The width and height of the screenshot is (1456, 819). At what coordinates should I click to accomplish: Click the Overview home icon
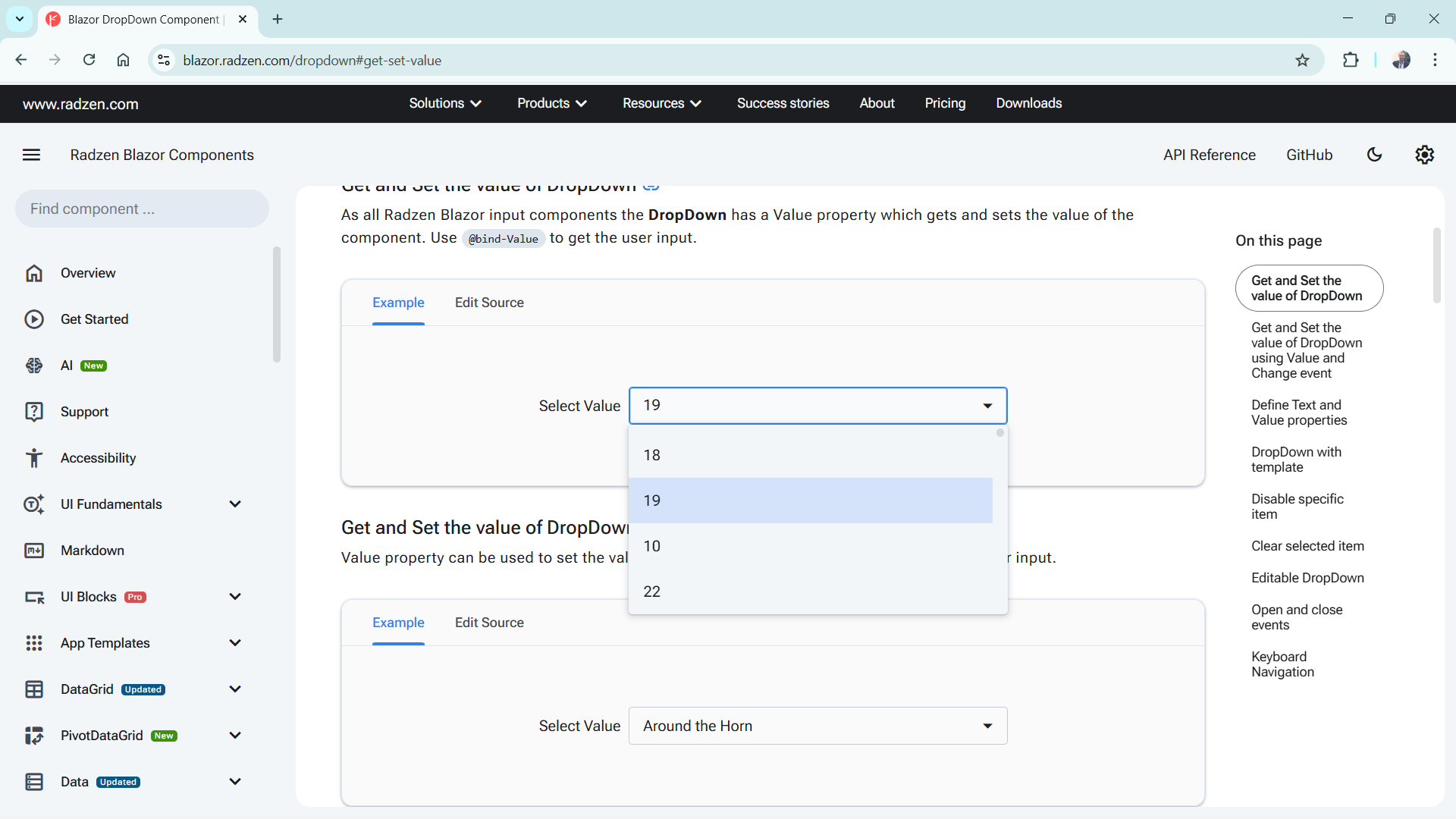click(x=34, y=273)
